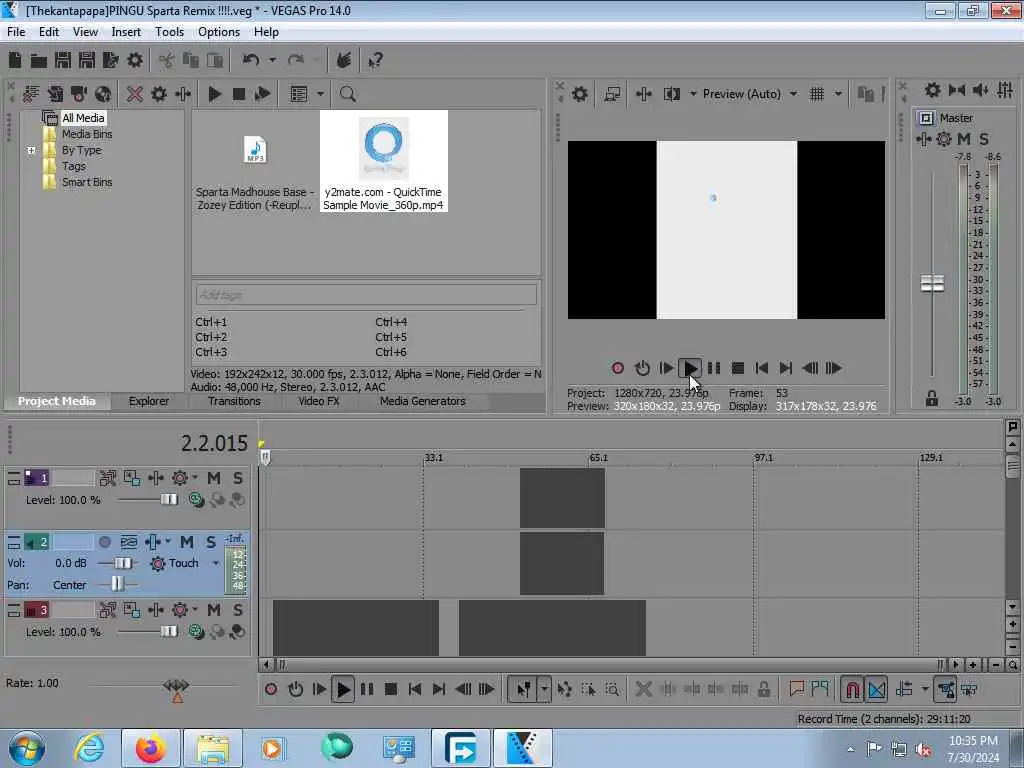
Task: Click the Cut scissors icon
Action: 167,61
